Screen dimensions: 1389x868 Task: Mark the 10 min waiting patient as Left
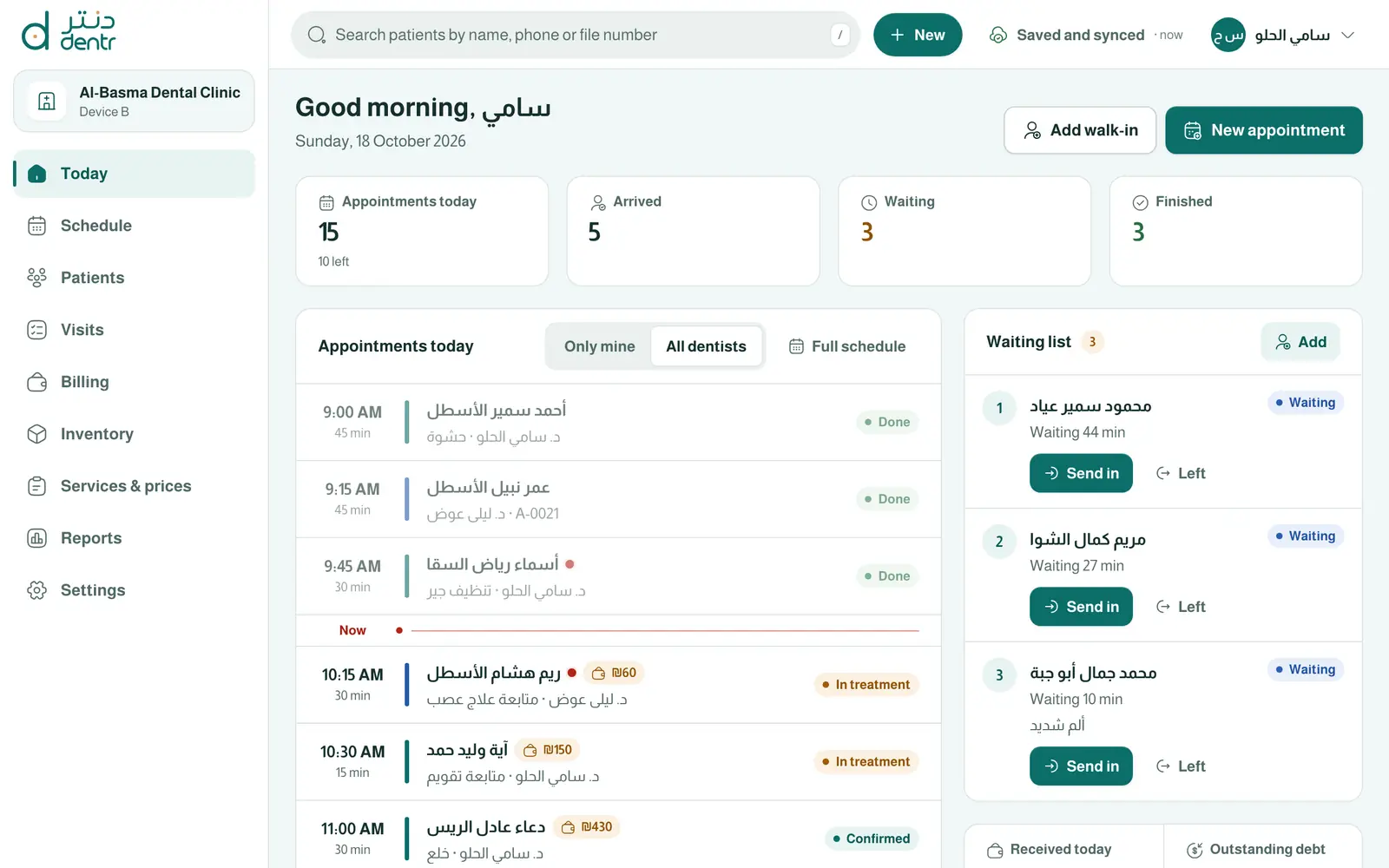pyautogui.click(x=1181, y=766)
